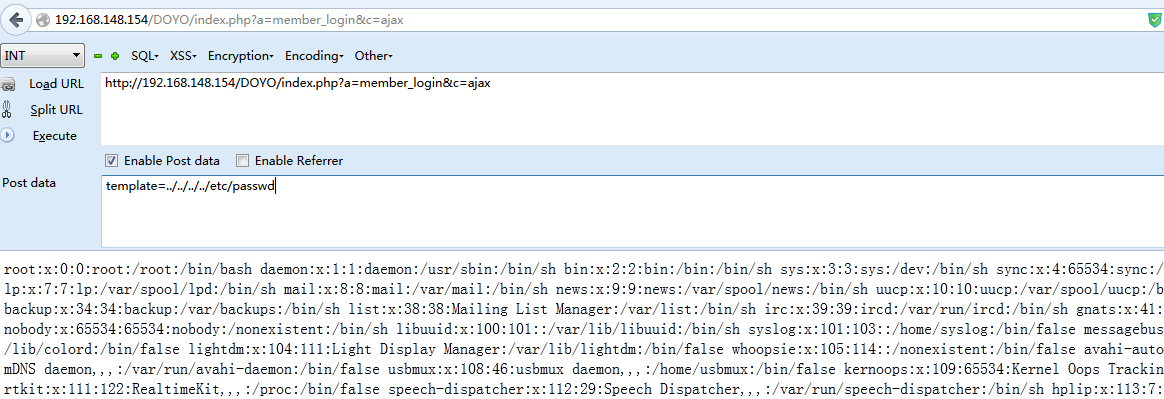
Task: Click the green shield icon in address bar
Action: tap(1153, 20)
